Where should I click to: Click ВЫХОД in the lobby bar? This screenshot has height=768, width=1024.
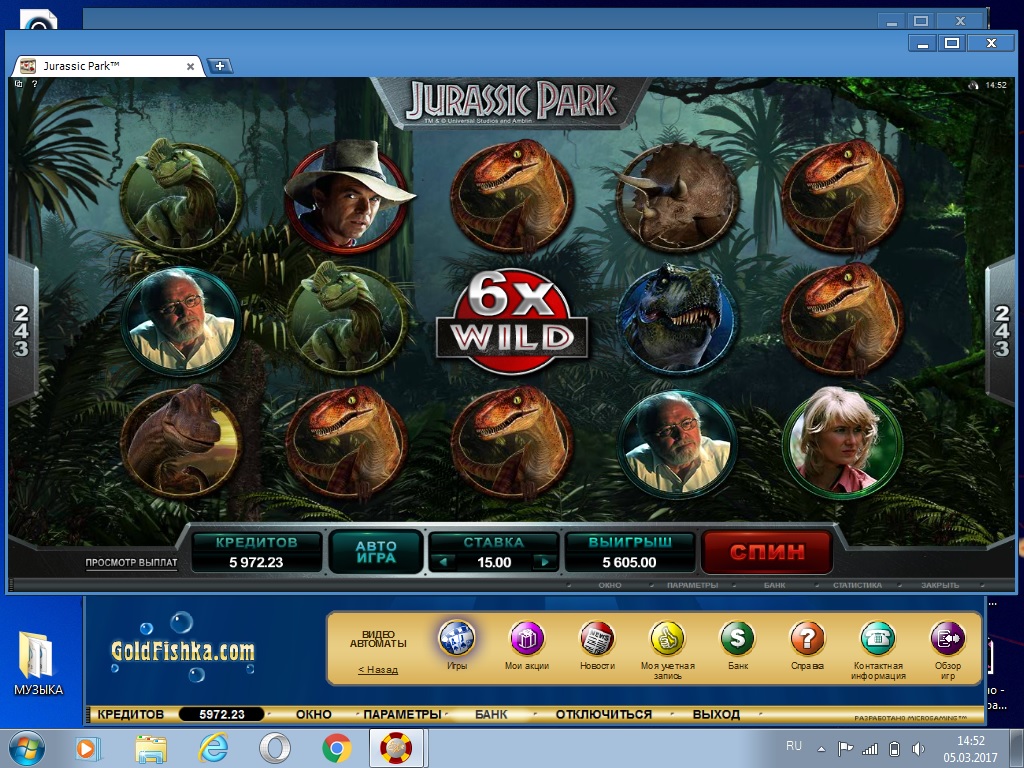point(716,714)
